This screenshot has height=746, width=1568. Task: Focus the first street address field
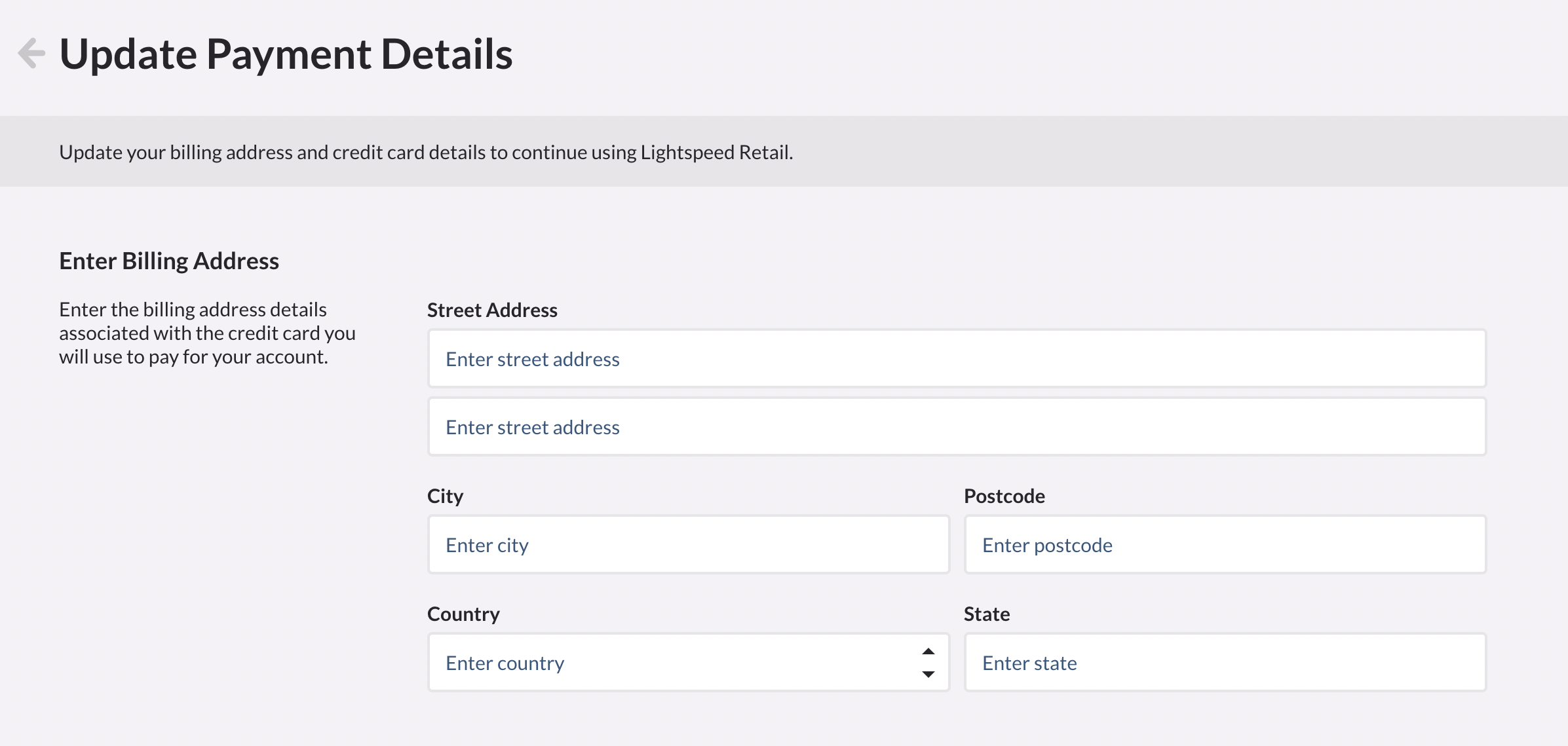(x=957, y=358)
